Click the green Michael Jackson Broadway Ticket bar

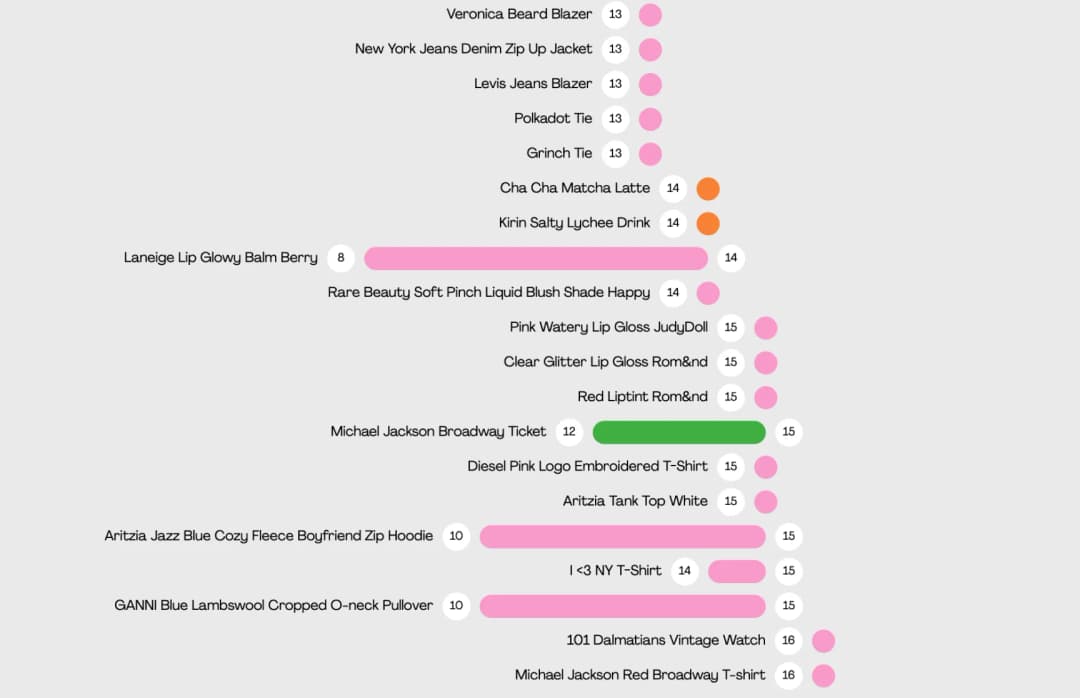679,432
